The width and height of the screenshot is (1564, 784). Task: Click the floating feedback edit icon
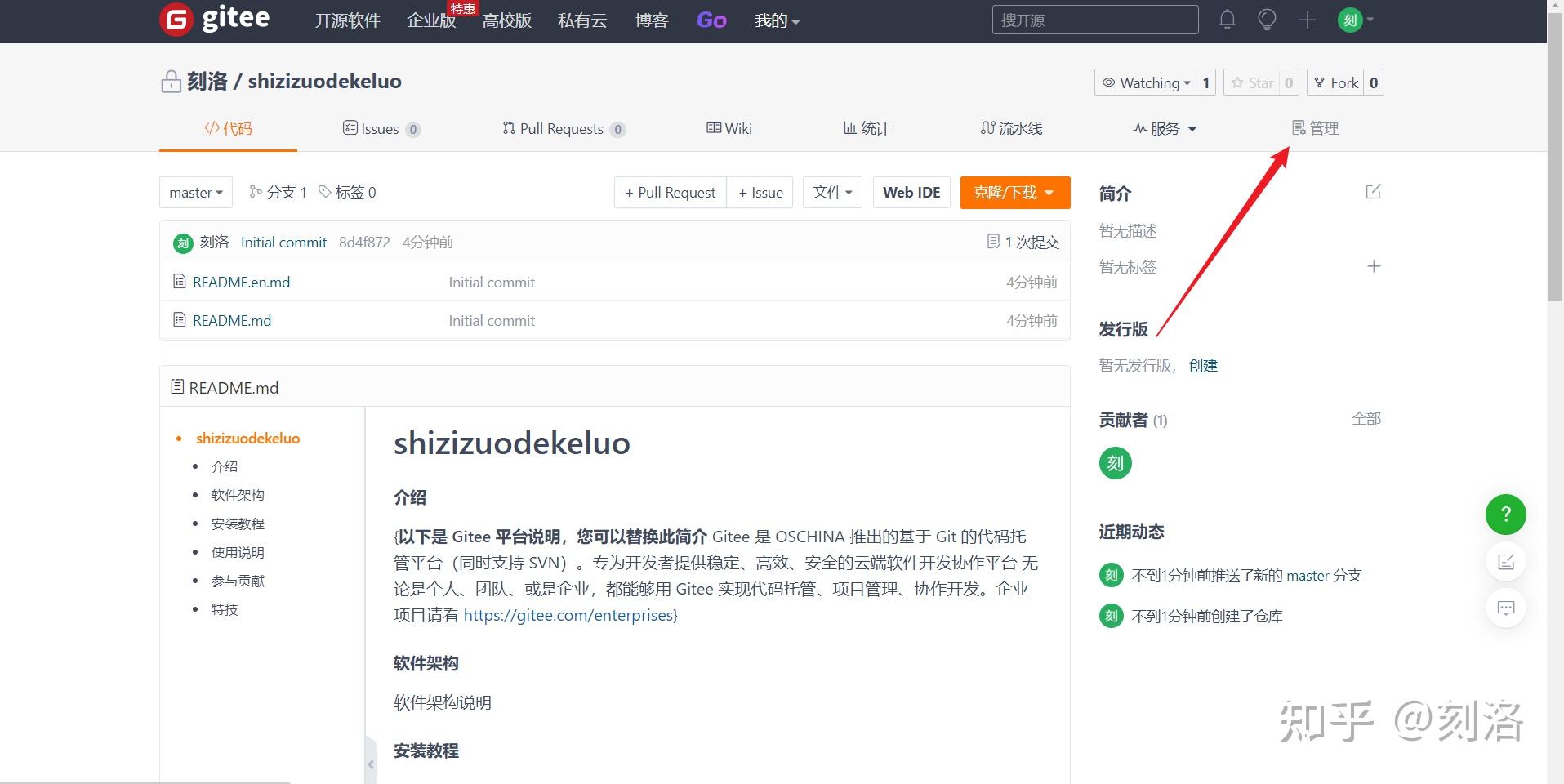click(x=1505, y=562)
